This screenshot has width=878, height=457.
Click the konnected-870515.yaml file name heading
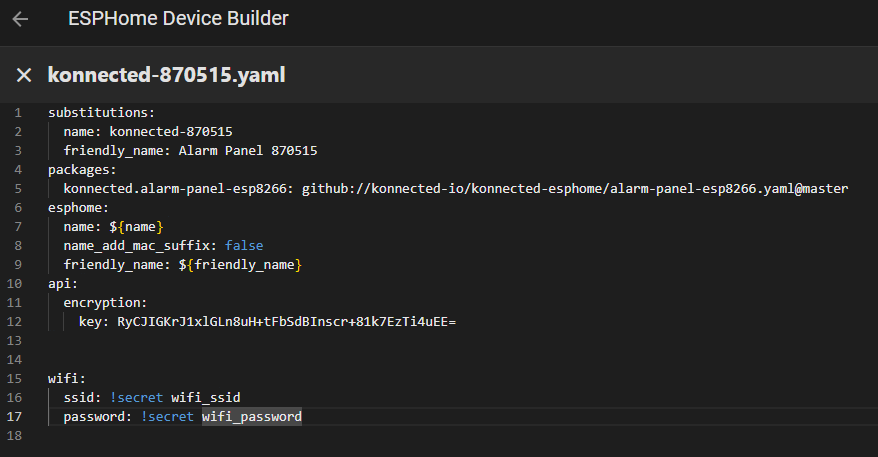pos(166,75)
